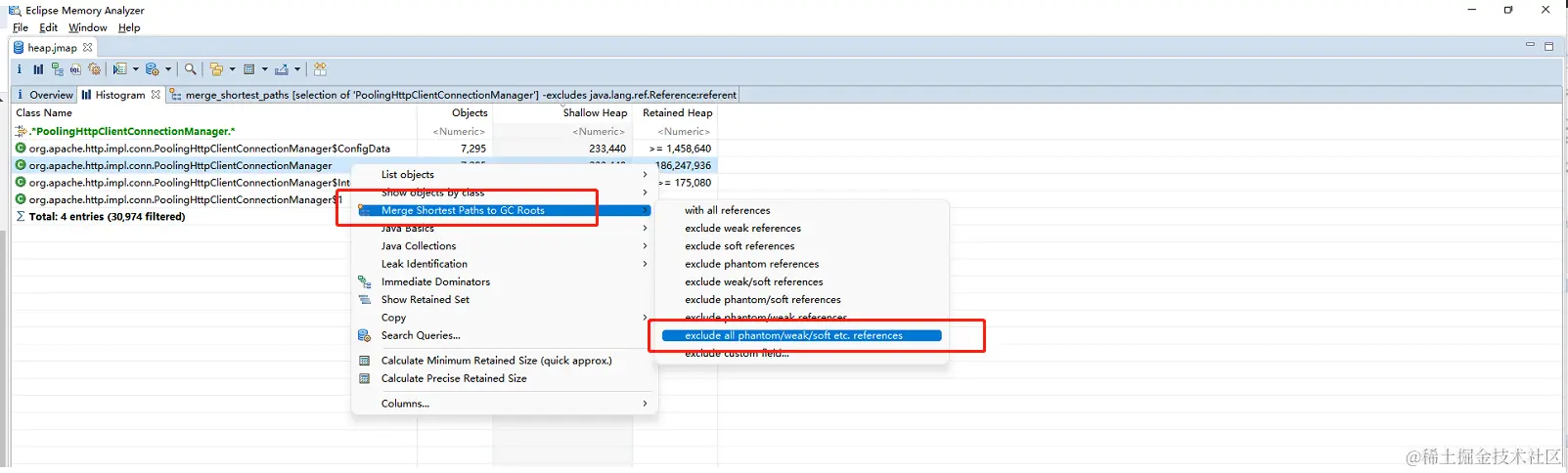The width and height of the screenshot is (1568, 473).
Task: Open the Window menu
Action: point(88,27)
